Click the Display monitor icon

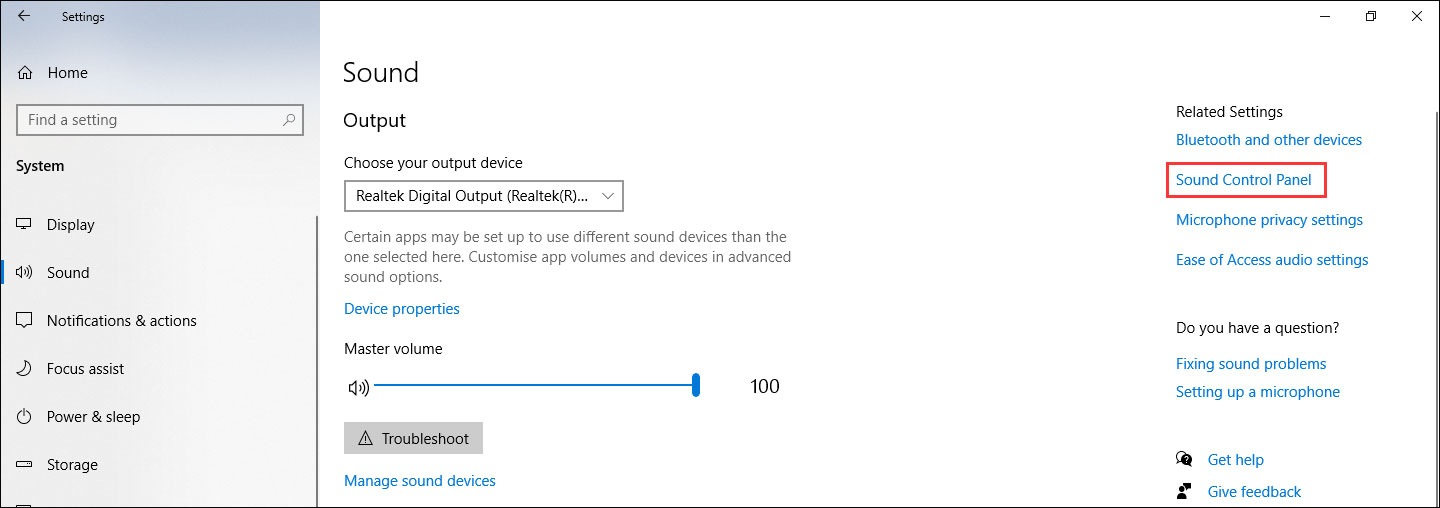(x=25, y=225)
